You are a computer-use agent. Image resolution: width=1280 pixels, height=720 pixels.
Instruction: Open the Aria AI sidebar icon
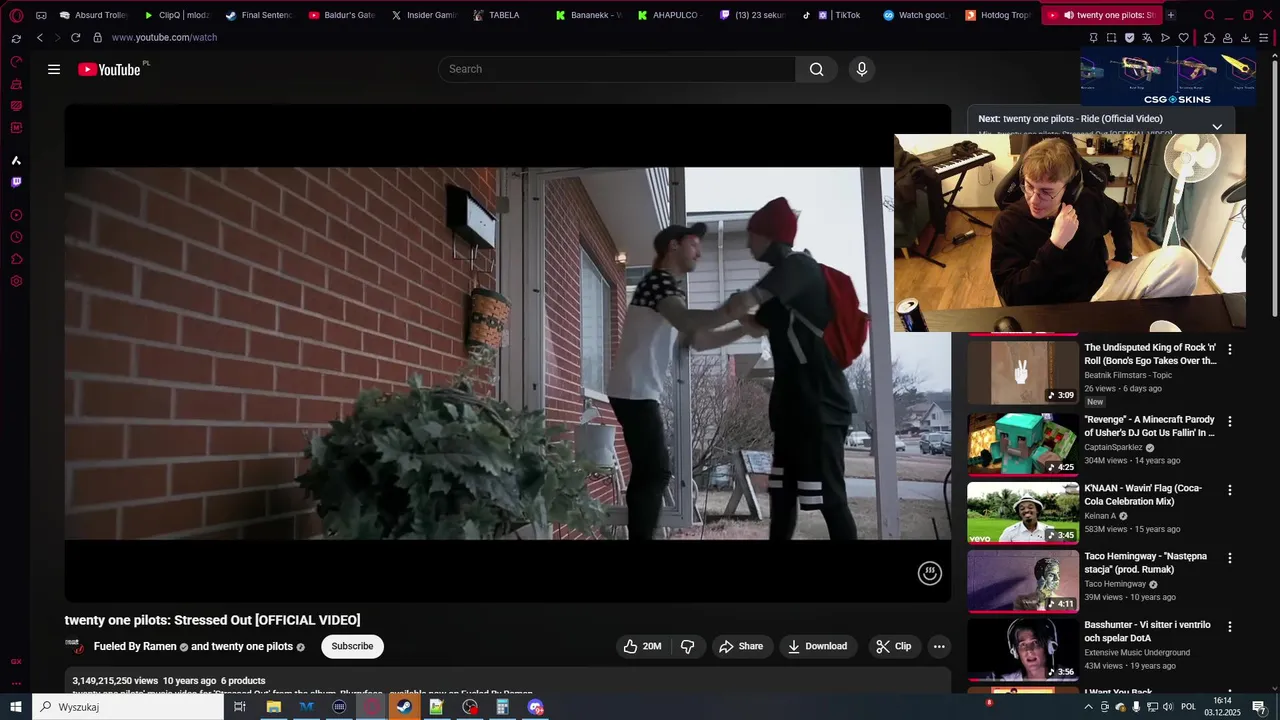(16, 160)
